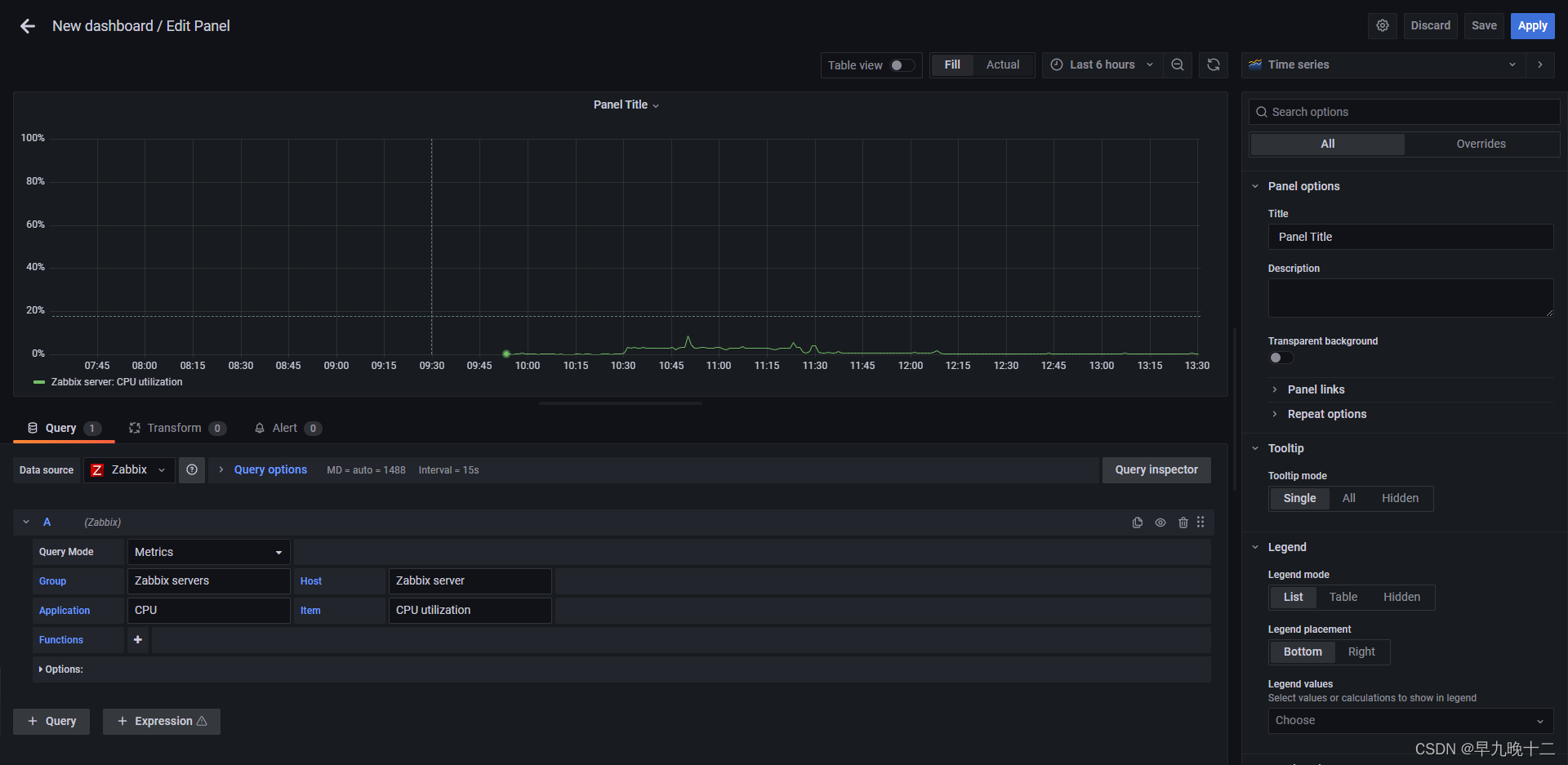The image size is (1568, 765).
Task: Switch to the Query tab
Action: pos(64,428)
